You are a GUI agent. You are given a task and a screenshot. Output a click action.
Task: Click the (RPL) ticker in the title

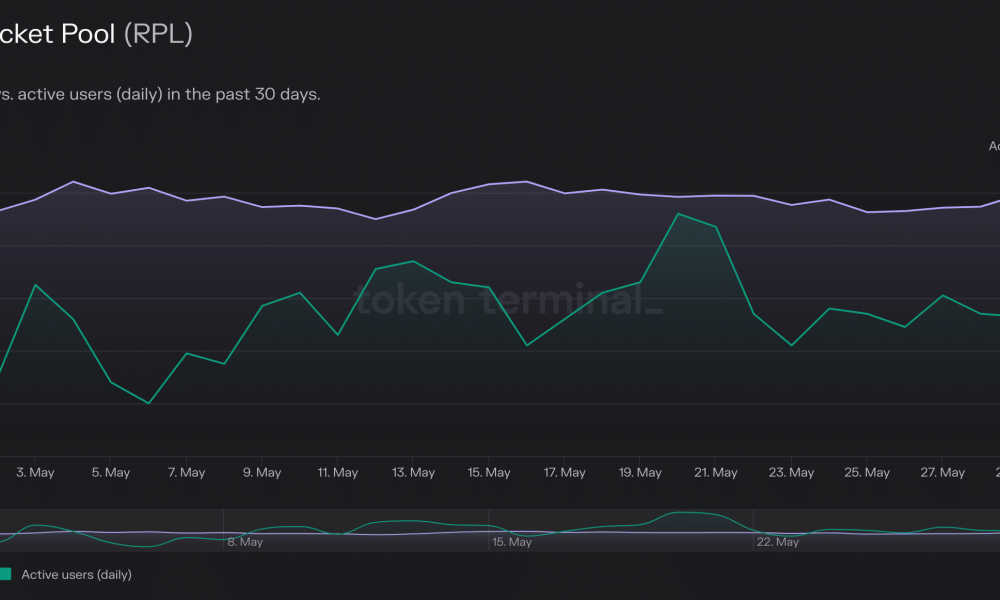coord(158,34)
